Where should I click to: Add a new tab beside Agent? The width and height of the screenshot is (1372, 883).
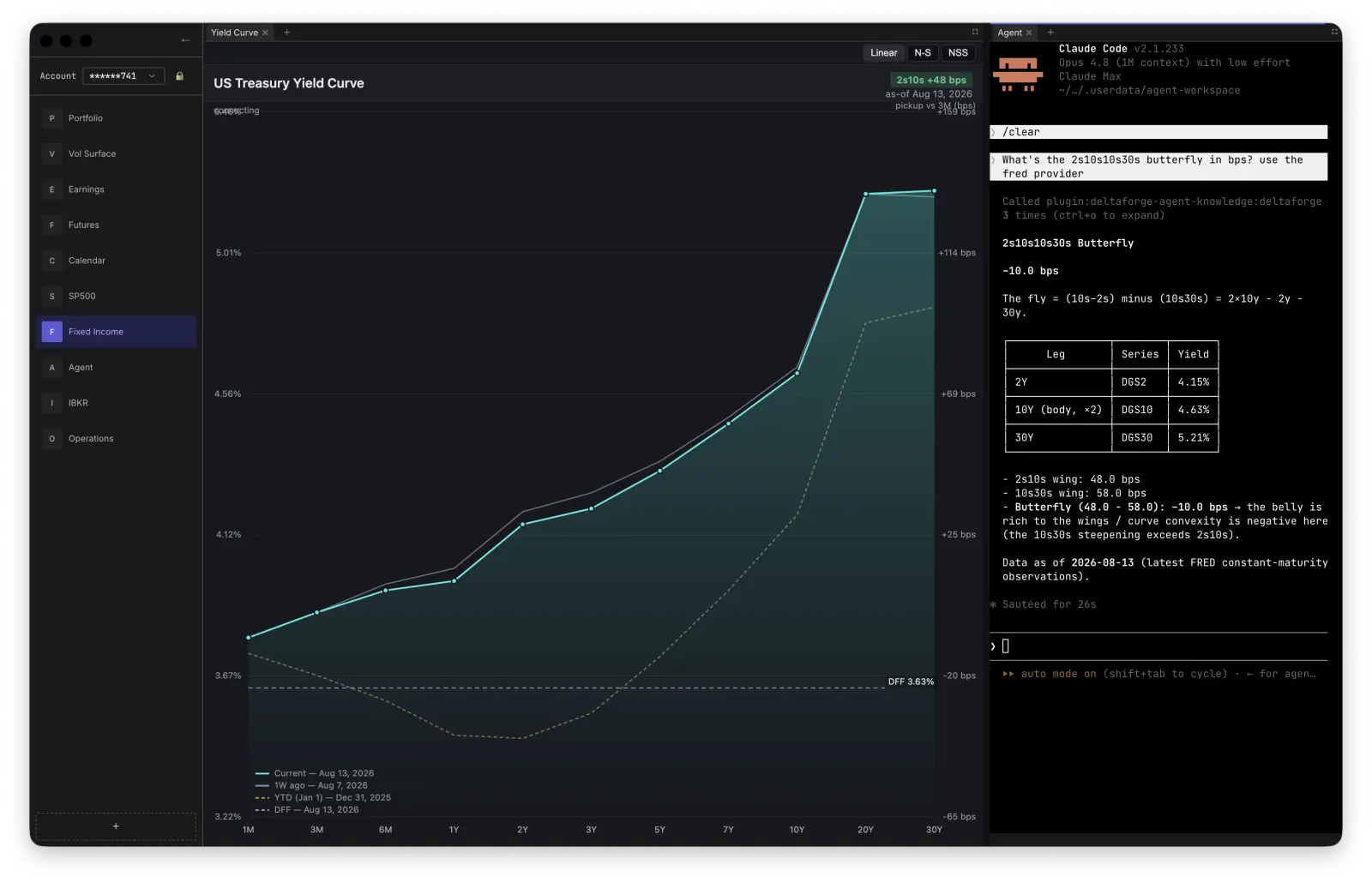coord(1050,33)
